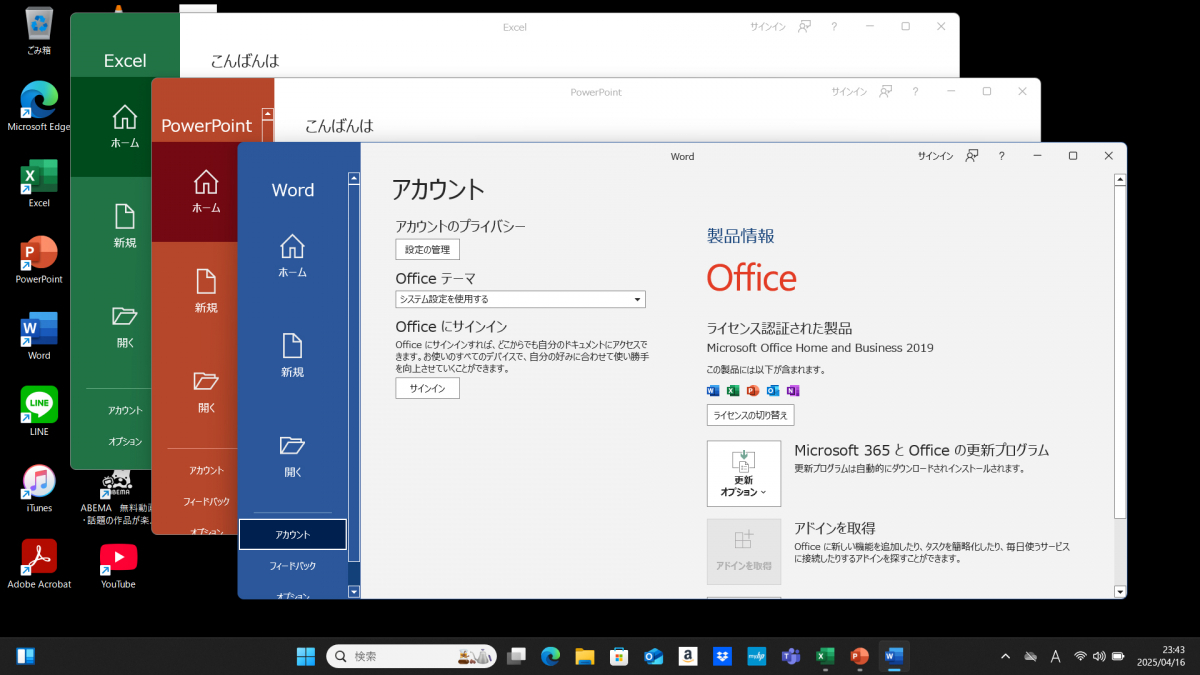Go to ホーム in the Excel sidebar
The height and width of the screenshot is (675, 1200).
(124, 127)
